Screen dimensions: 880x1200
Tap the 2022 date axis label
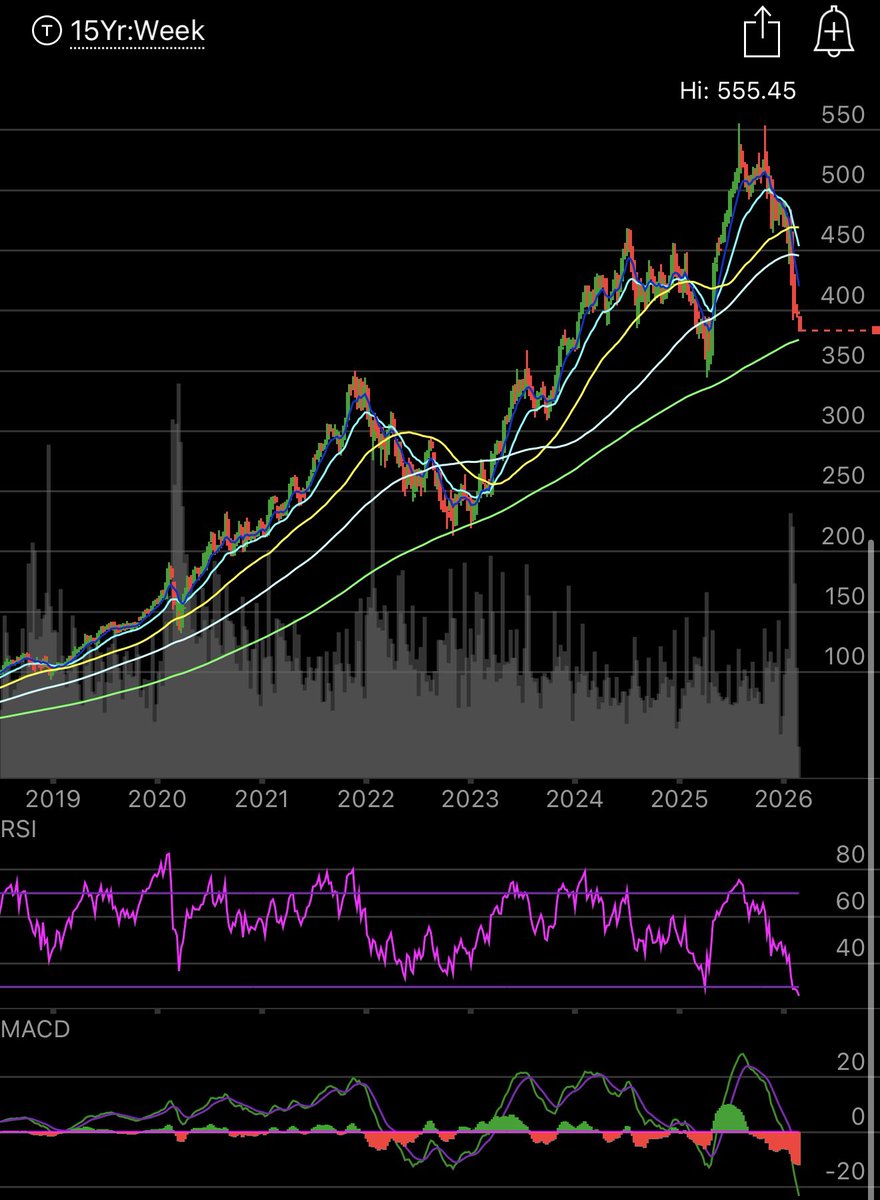click(366, 799)
